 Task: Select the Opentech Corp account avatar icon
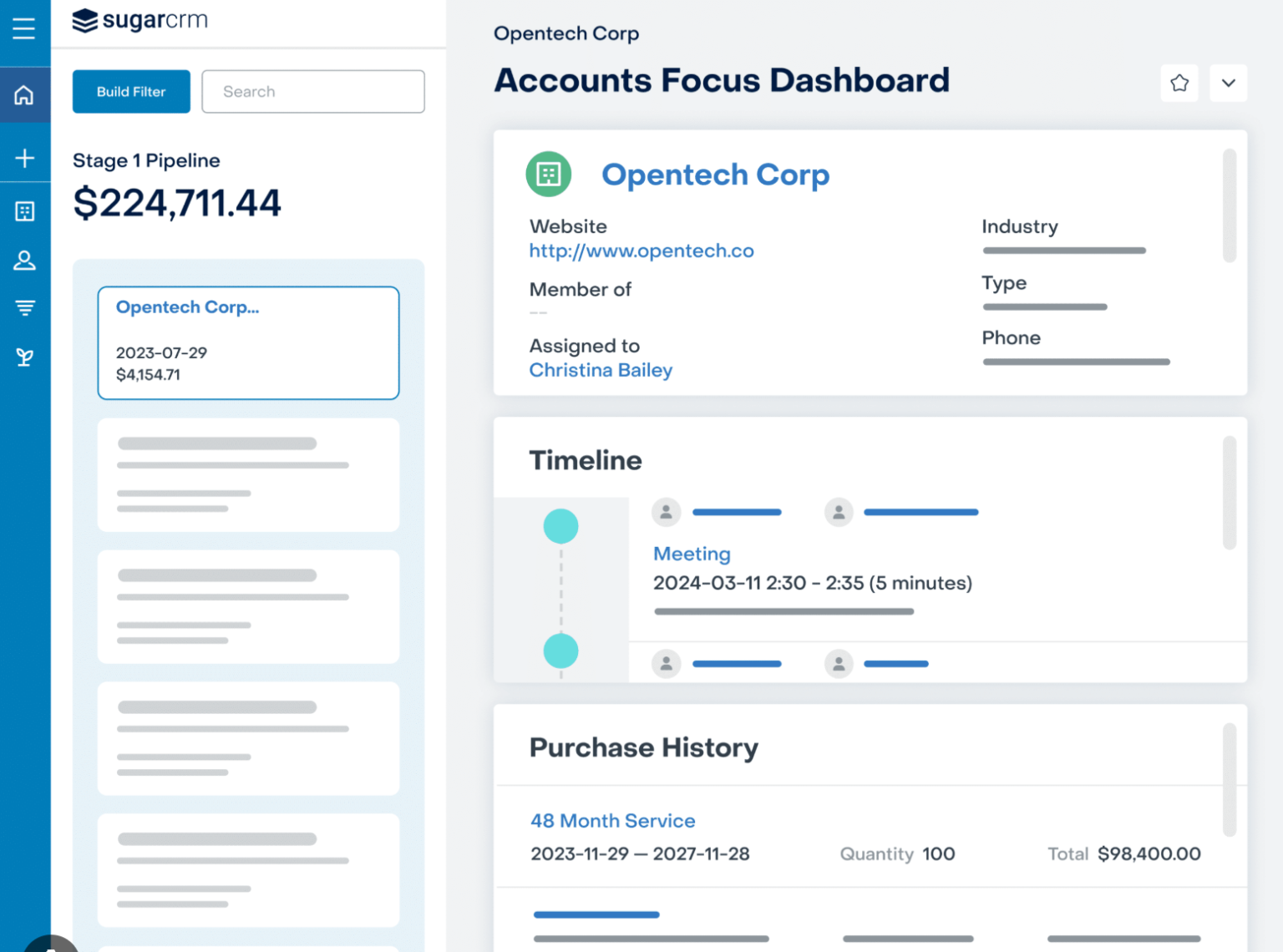click(x=548, y=174)
